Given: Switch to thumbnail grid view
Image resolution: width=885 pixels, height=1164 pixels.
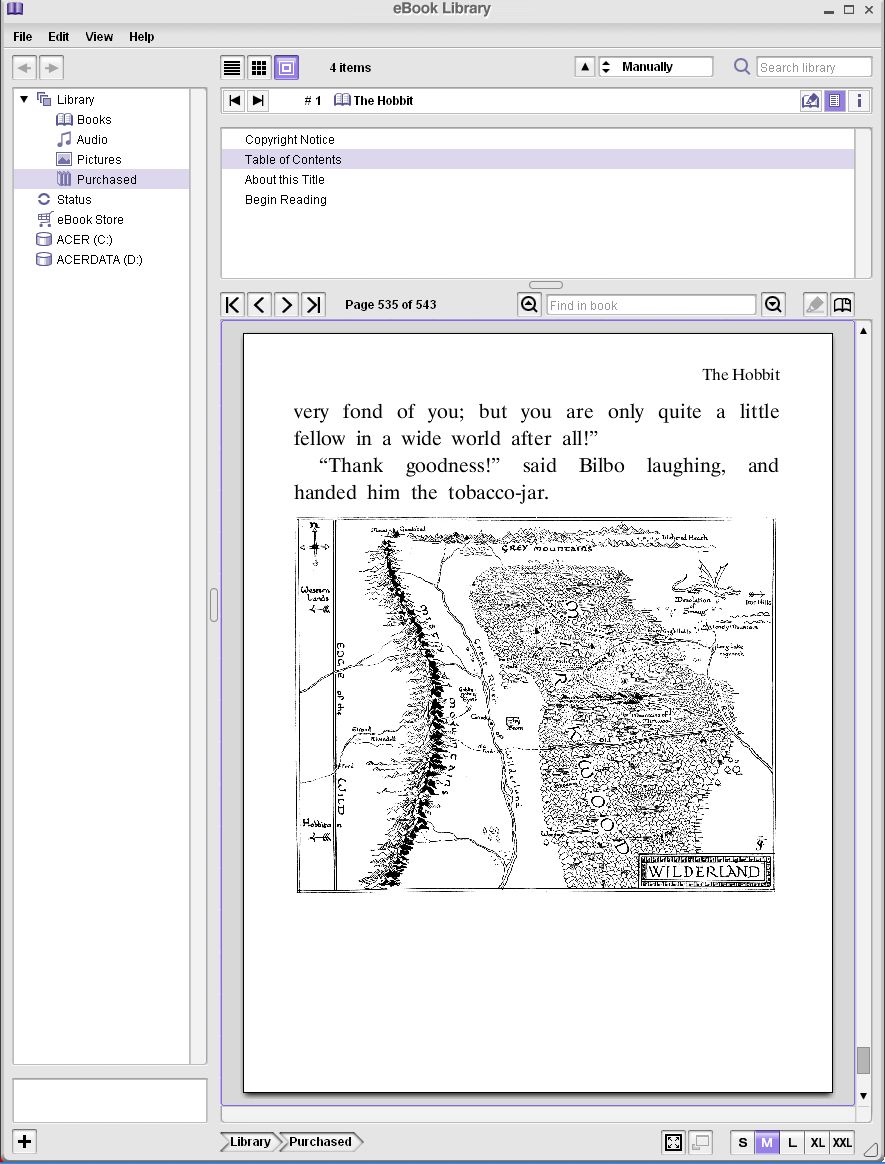Looking at the screenshot, I should (259, 68).
